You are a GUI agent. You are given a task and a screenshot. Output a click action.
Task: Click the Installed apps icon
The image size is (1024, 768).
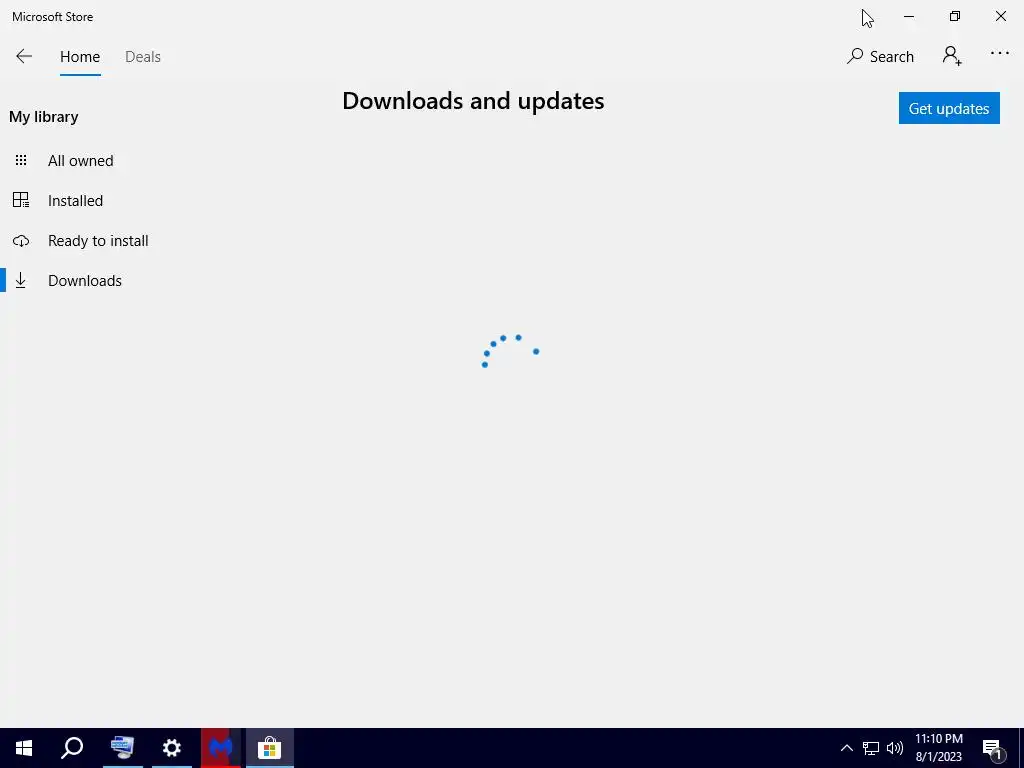point(21,200)
